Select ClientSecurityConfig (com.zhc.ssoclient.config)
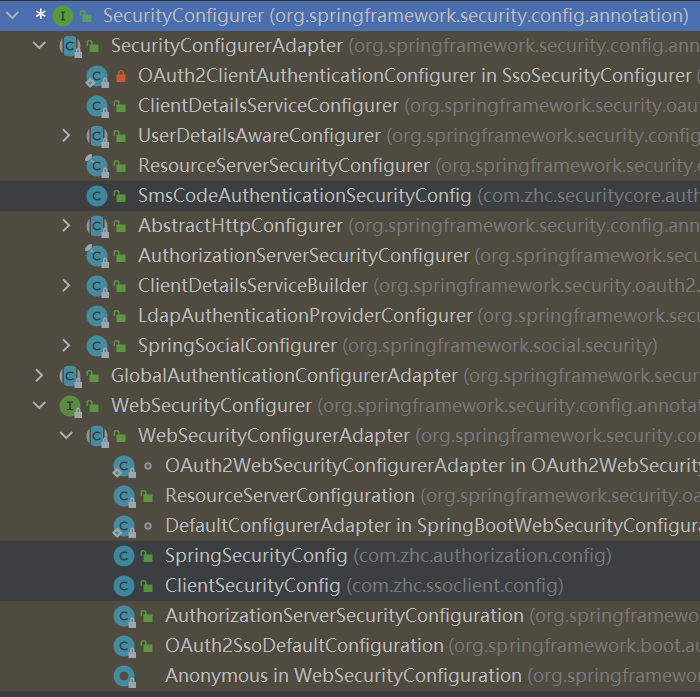The height and width of the screenshot is (697, 700). 350,586
